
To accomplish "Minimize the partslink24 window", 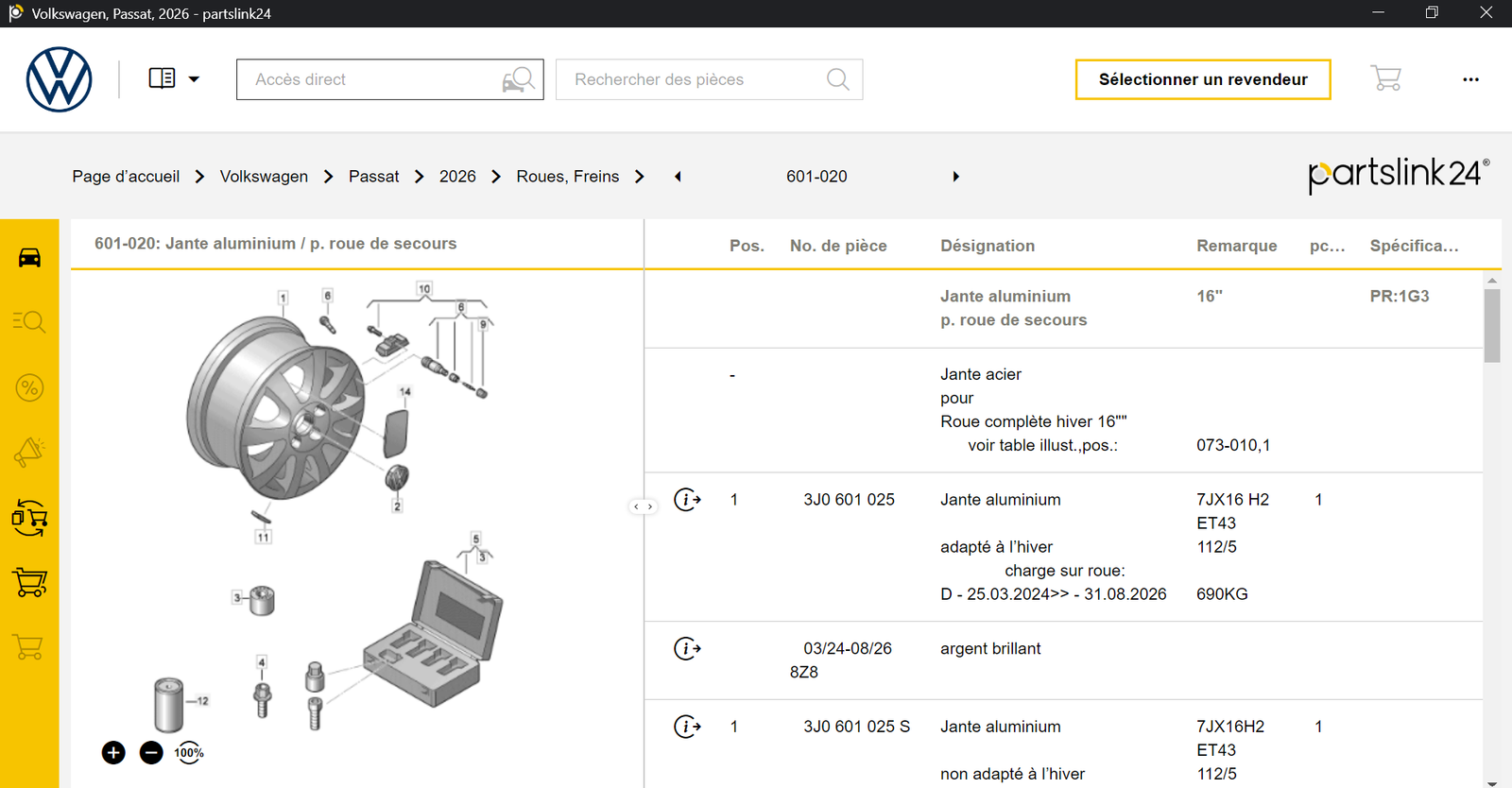I will tap(1378, 13).
